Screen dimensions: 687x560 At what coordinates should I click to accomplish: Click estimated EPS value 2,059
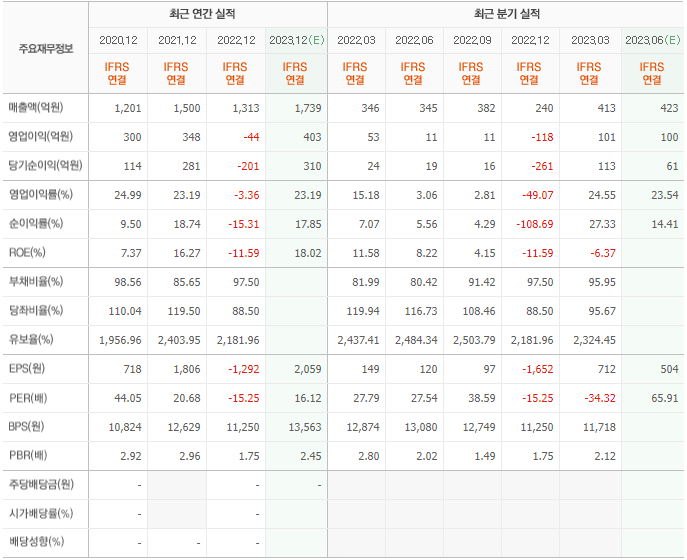(308, 369)
